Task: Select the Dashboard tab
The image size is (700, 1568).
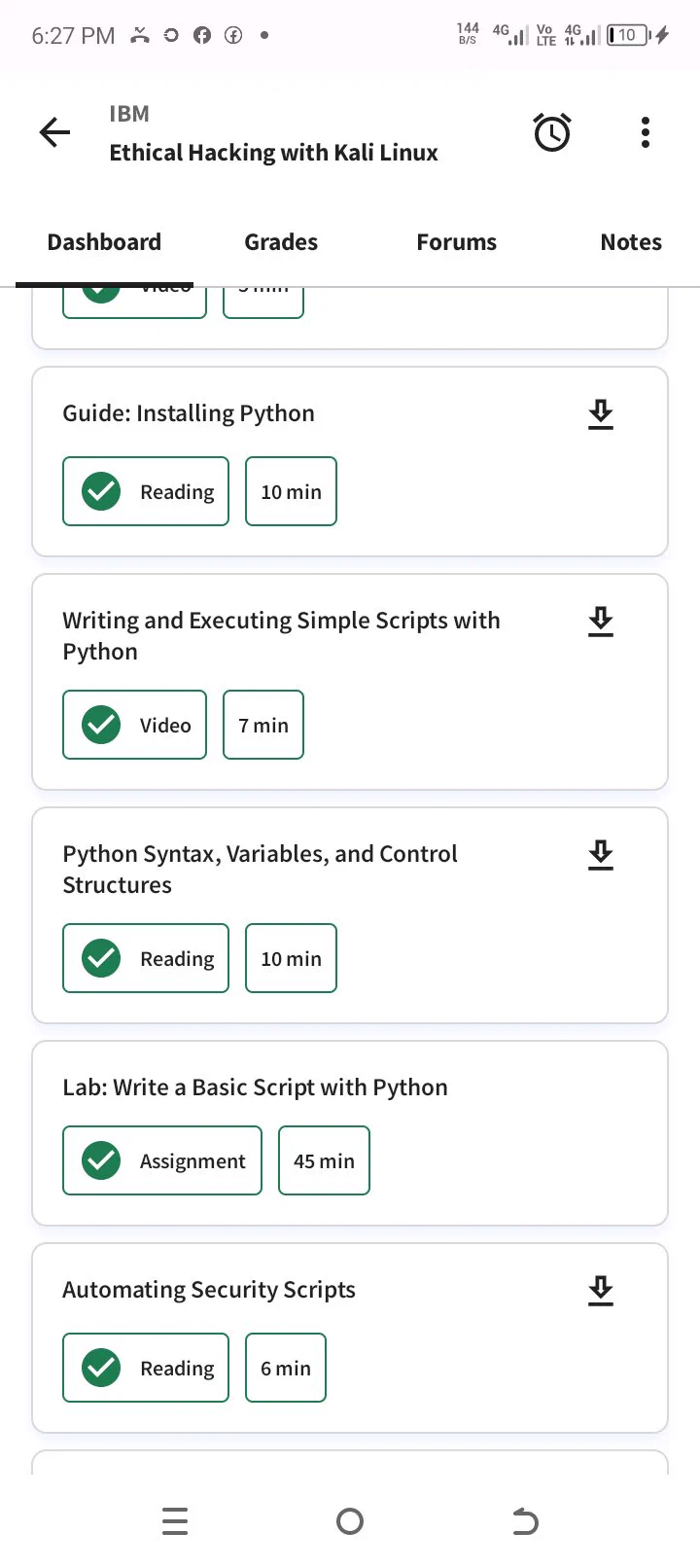Action: click(x=104, y=242)
